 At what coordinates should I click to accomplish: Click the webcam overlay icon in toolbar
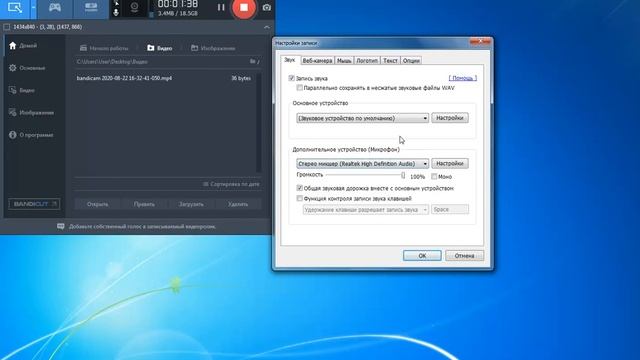click(x=134, y=7)
